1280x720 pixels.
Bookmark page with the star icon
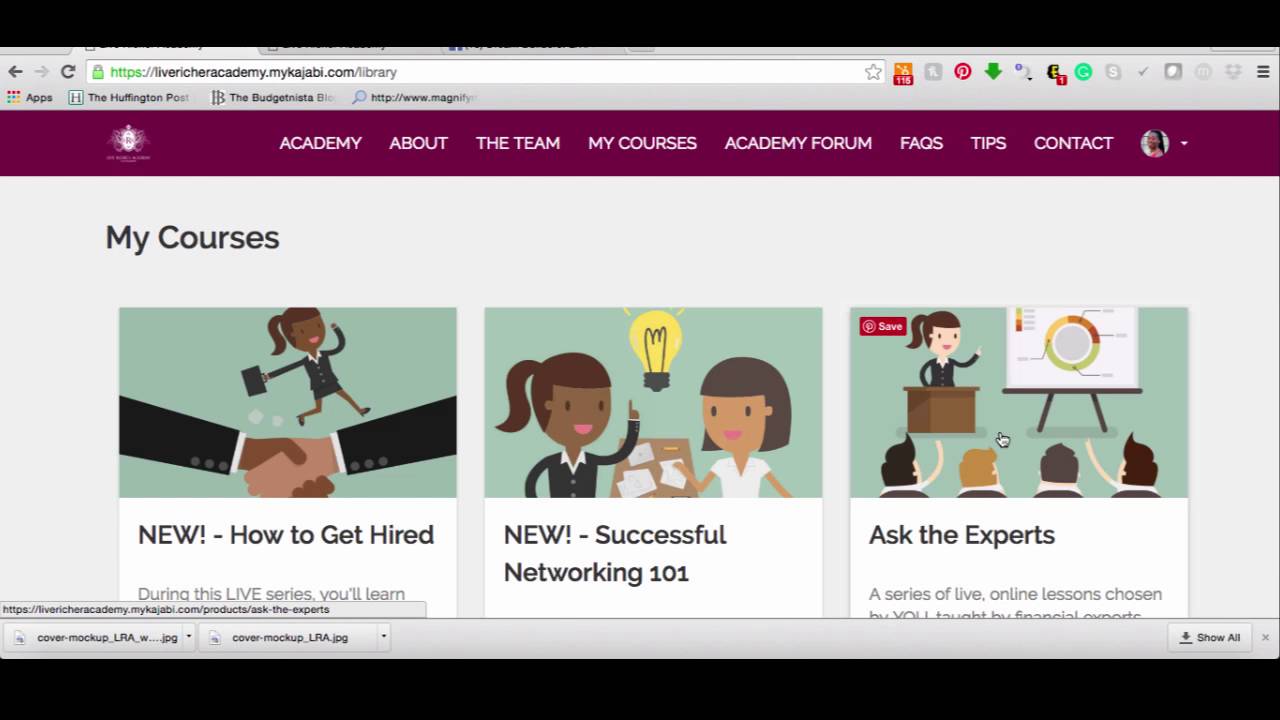(x=873, y=72)
